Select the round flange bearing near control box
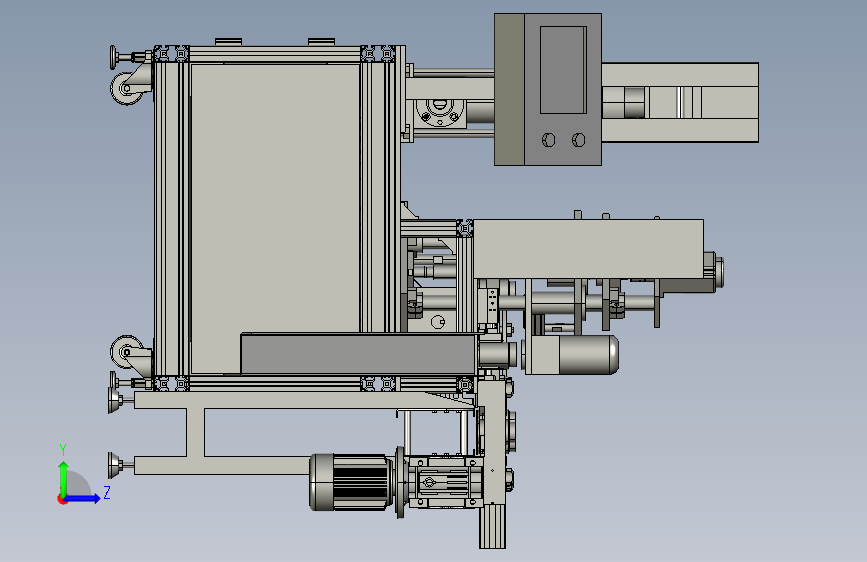The width and height of the screenshot is (867, 562). [x=440, y=112]
